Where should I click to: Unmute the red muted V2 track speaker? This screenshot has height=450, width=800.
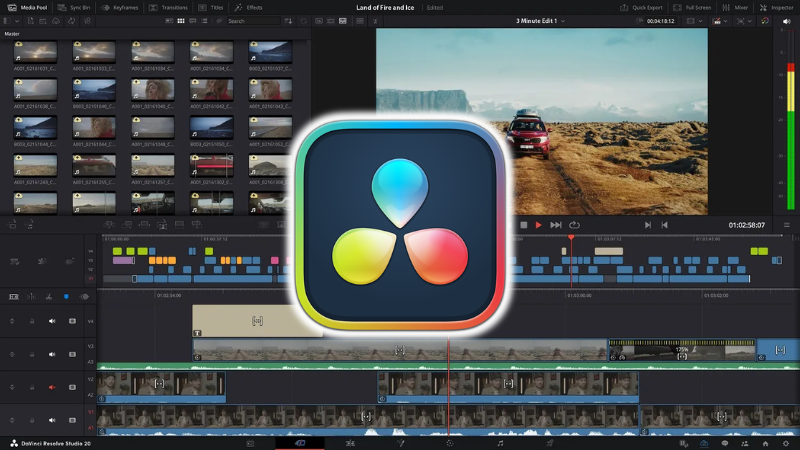click(x=52, y=387)
